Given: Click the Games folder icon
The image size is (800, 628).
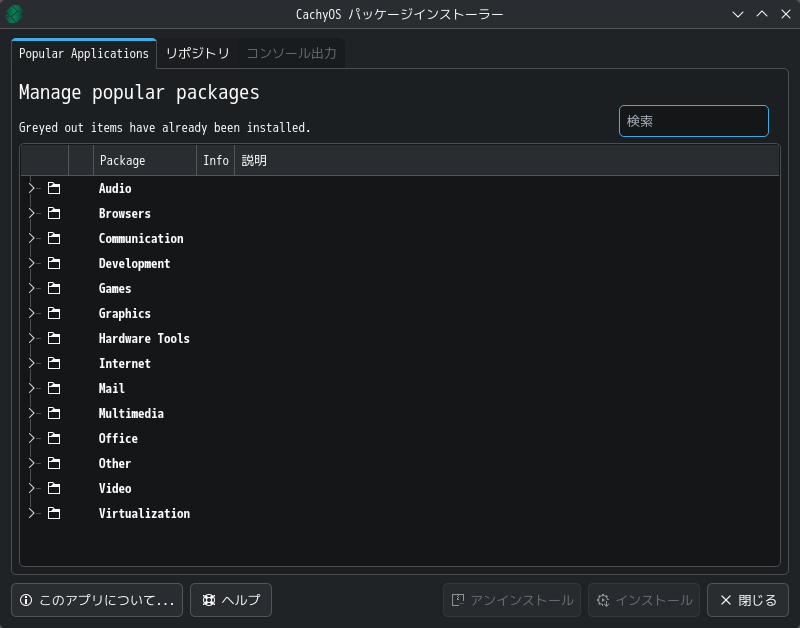Looking at the screenshot, I should 54,288.
